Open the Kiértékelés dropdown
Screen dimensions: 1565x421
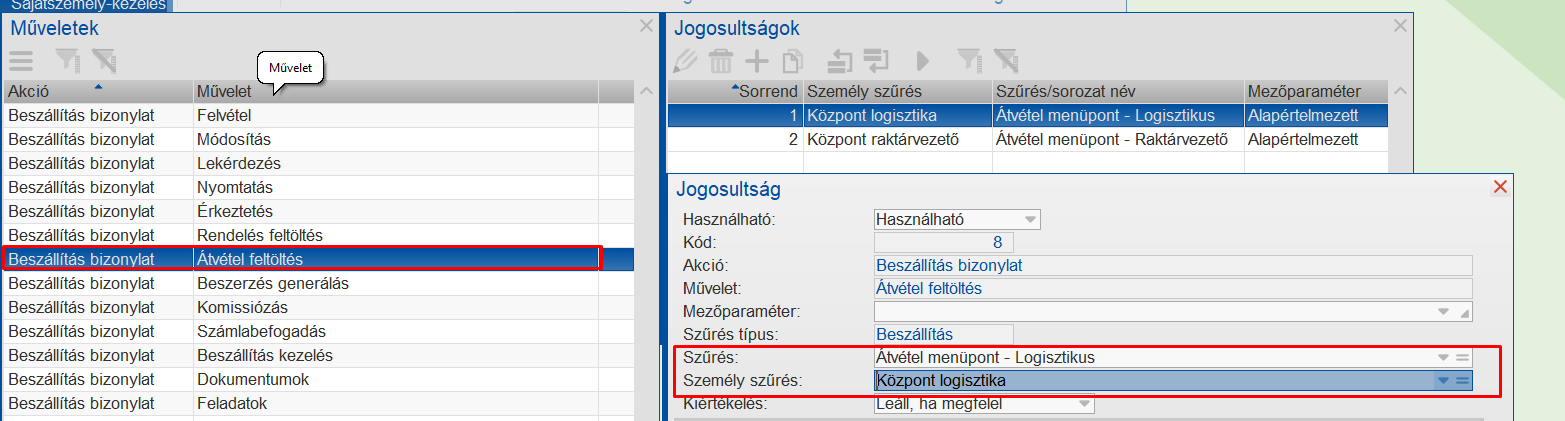tap(1084, 404)
